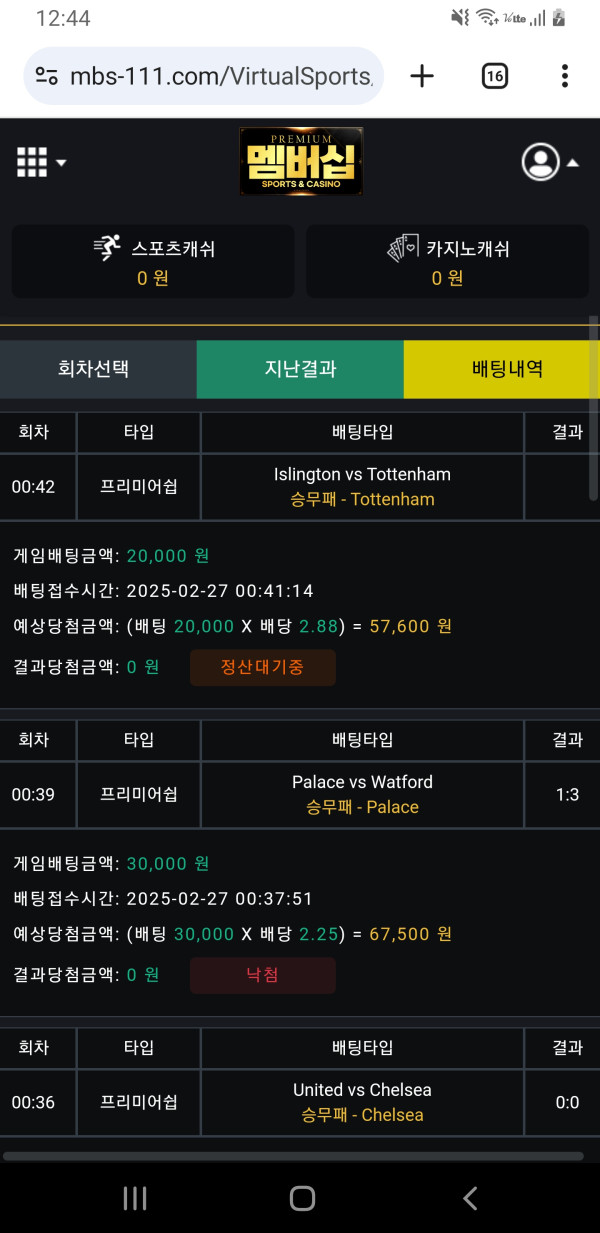Tap the 낙첨 result button
Image resolution: width=600 pixels, height=1233 pixels.
[x=262, y=975]
